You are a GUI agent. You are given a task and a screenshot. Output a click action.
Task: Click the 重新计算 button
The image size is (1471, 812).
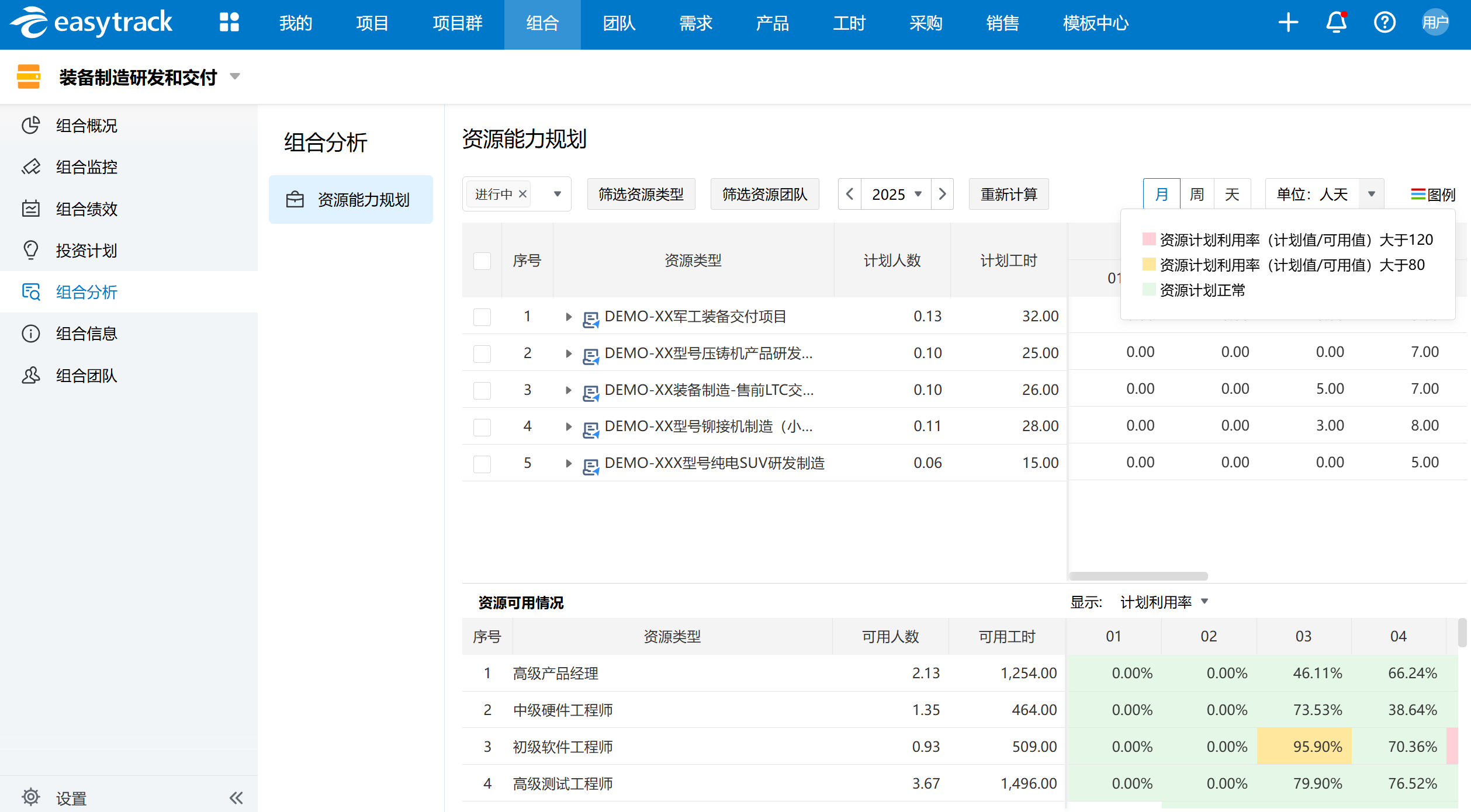coord(1009,195)
